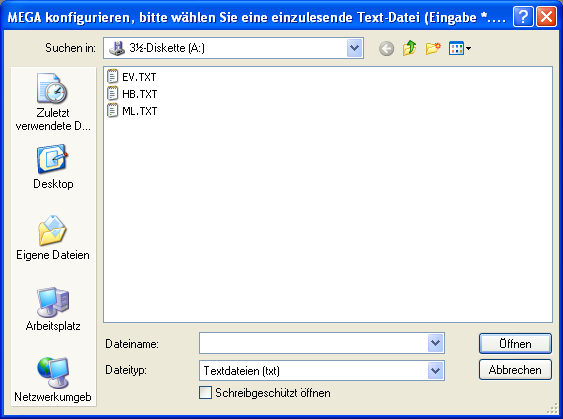Click the Öffnen button
Viewport: 563px width, 419px height.
point(515,344)
